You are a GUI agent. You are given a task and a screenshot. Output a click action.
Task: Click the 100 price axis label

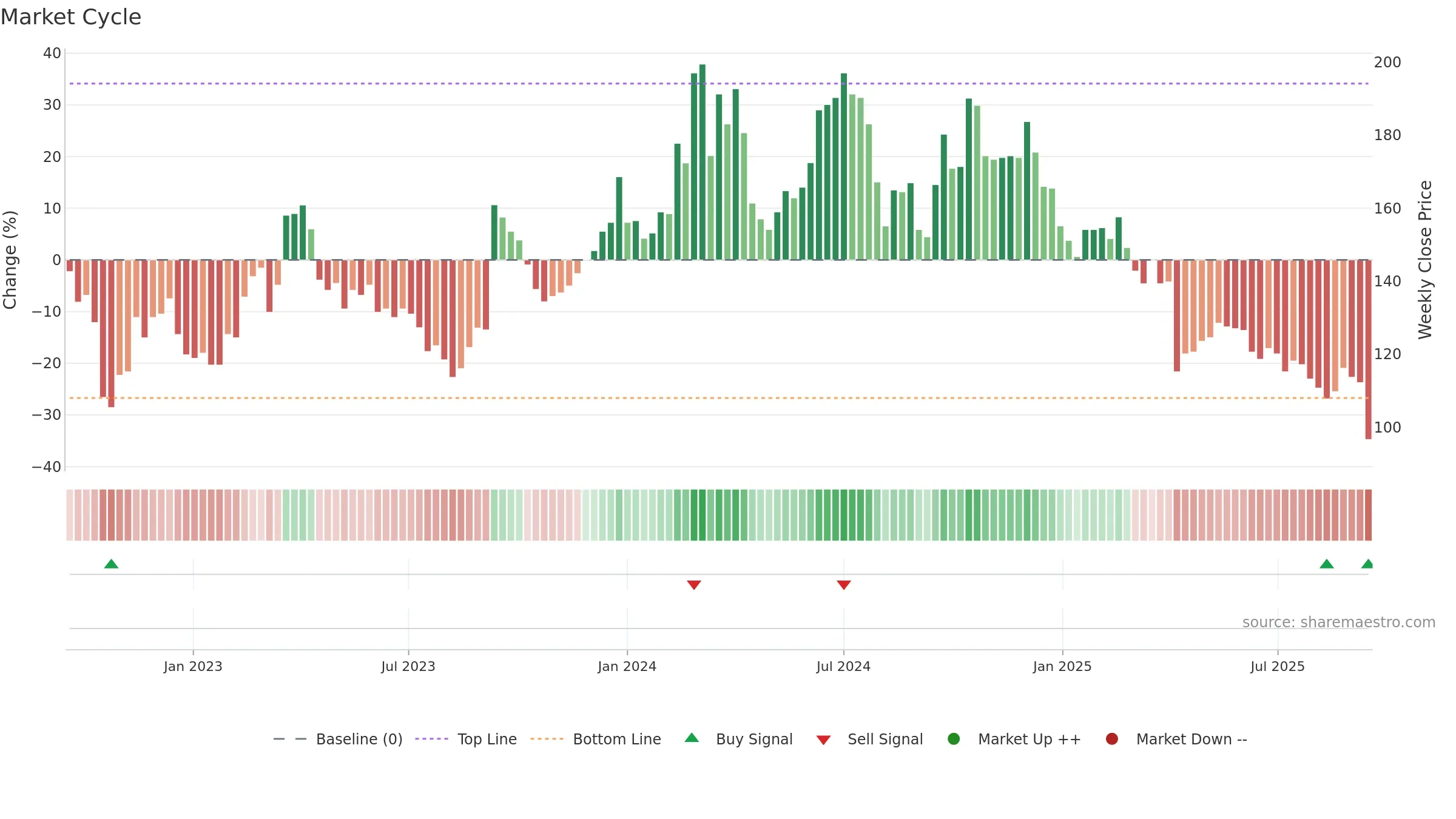1387,428
